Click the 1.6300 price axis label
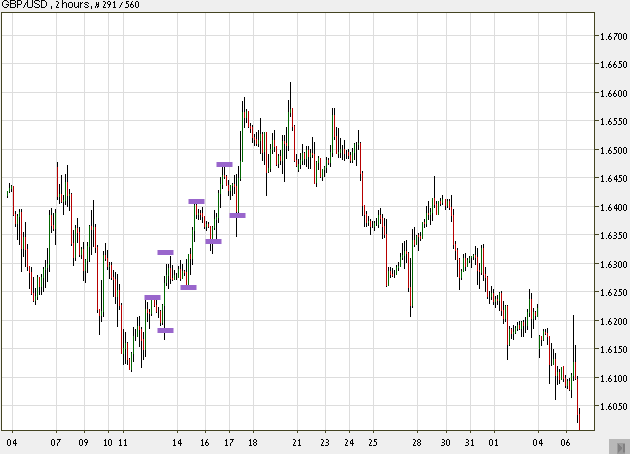 614,264
